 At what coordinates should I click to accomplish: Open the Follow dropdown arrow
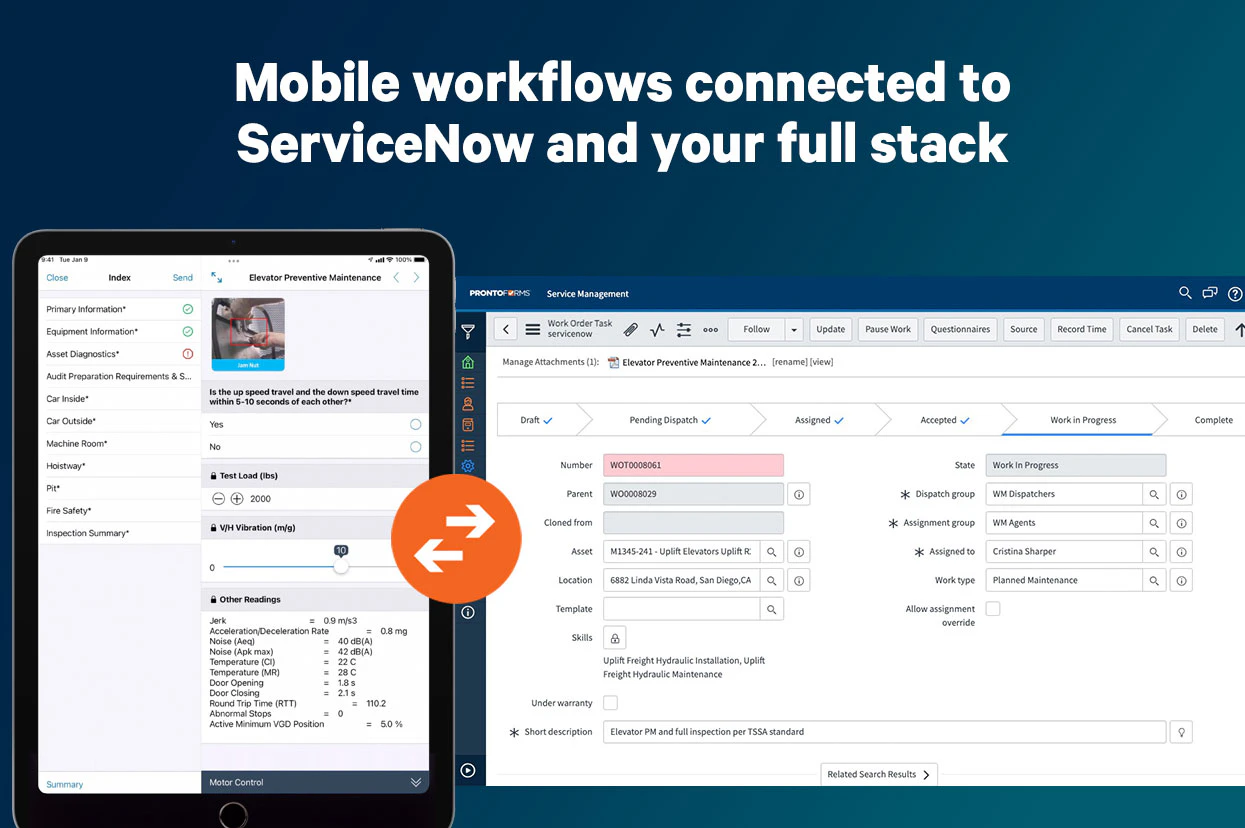click(794, 329)
